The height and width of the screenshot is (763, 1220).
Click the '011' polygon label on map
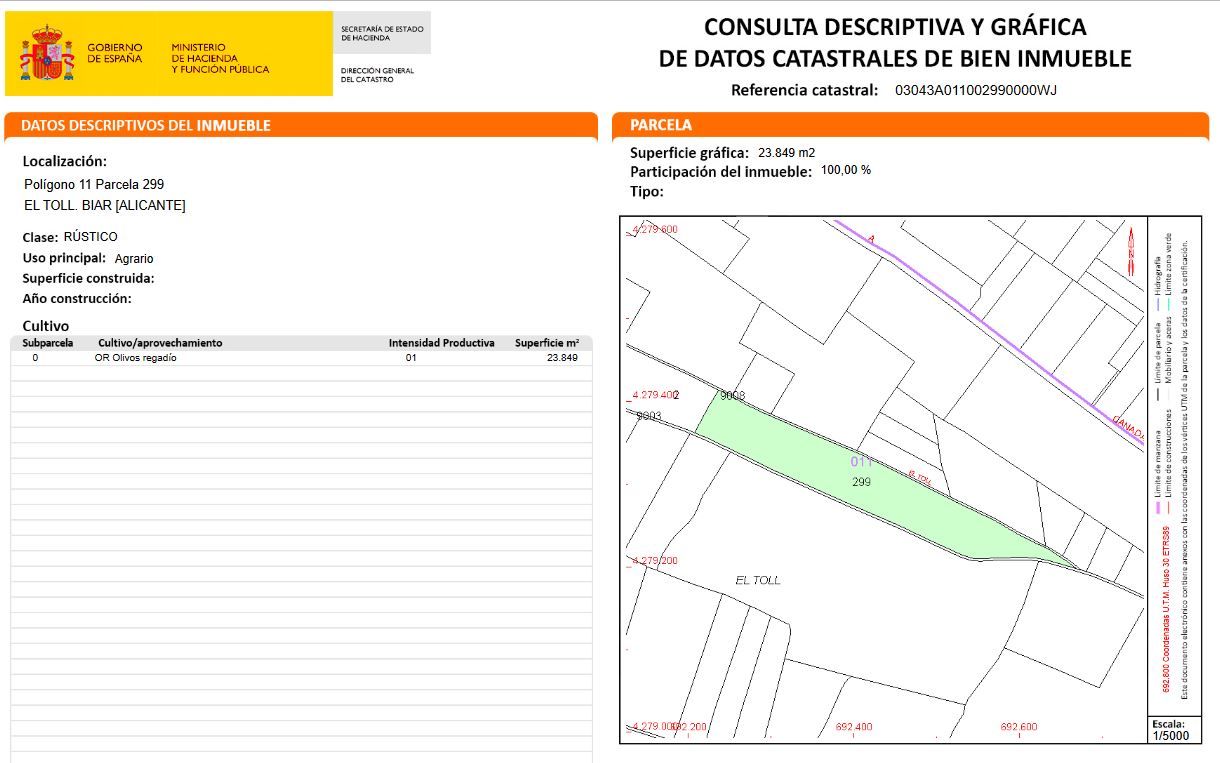click(x=861, y=462)
